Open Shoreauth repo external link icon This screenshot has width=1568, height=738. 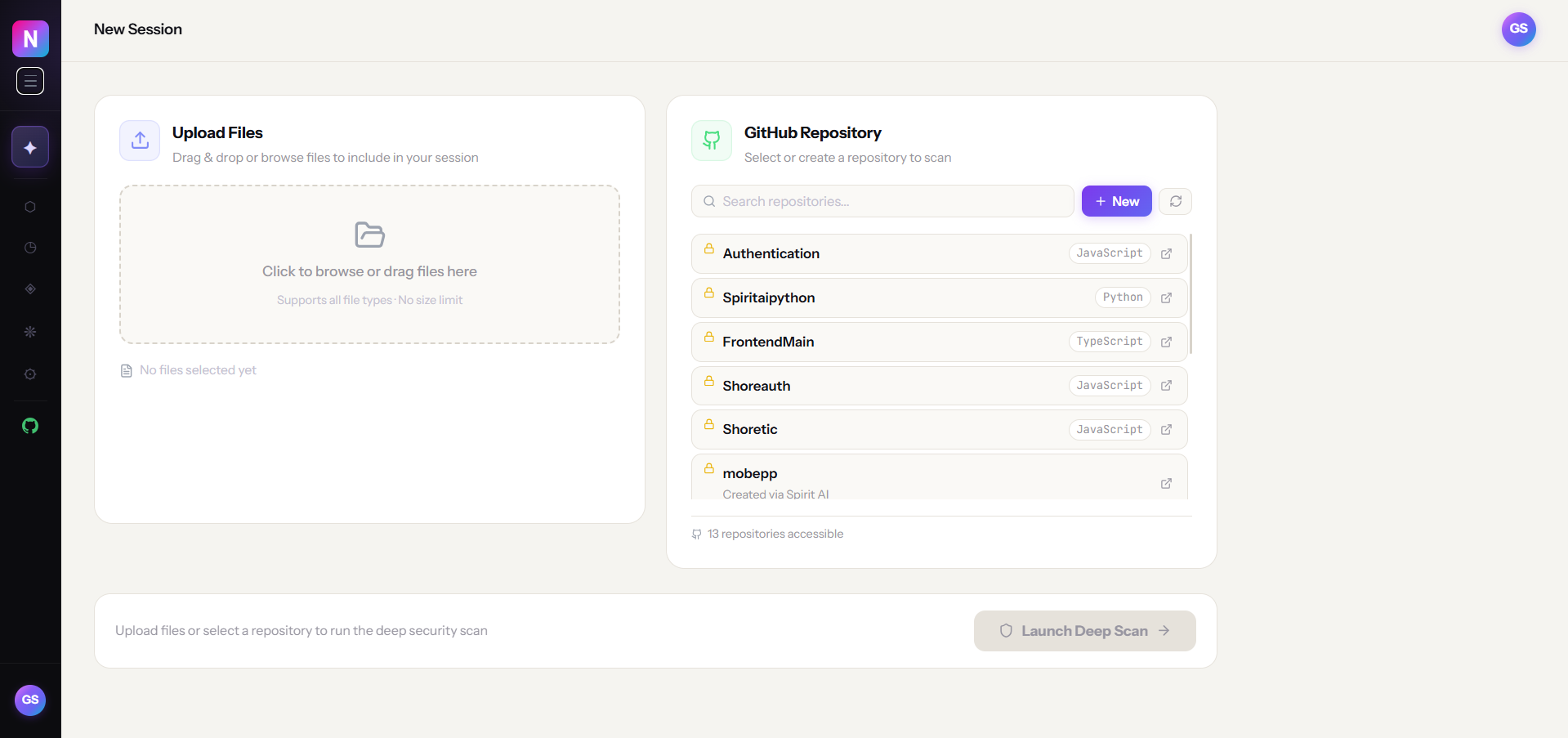[1167, 386]
